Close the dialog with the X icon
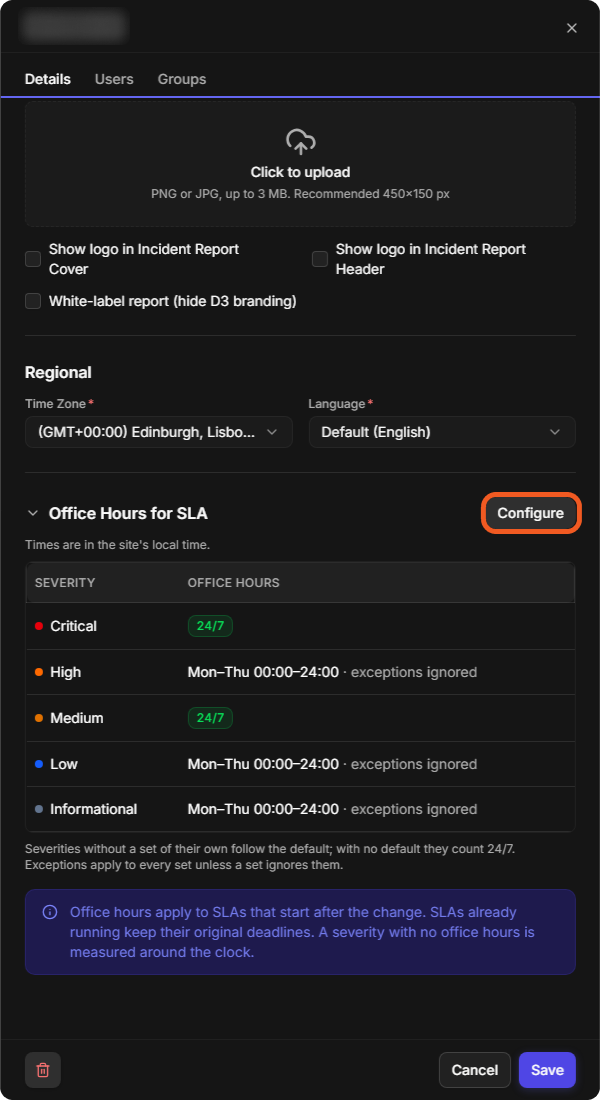 pyautogui.click(x=572, y=28)
